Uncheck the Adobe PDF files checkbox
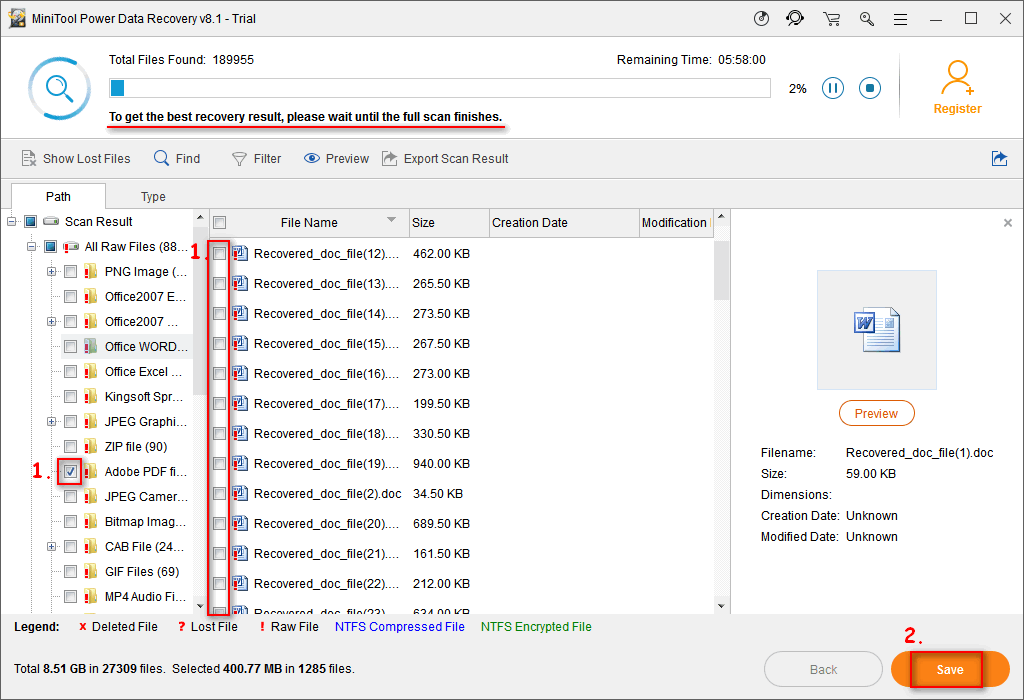This screenshot has width=1024, height=700. tap(71, 471)
